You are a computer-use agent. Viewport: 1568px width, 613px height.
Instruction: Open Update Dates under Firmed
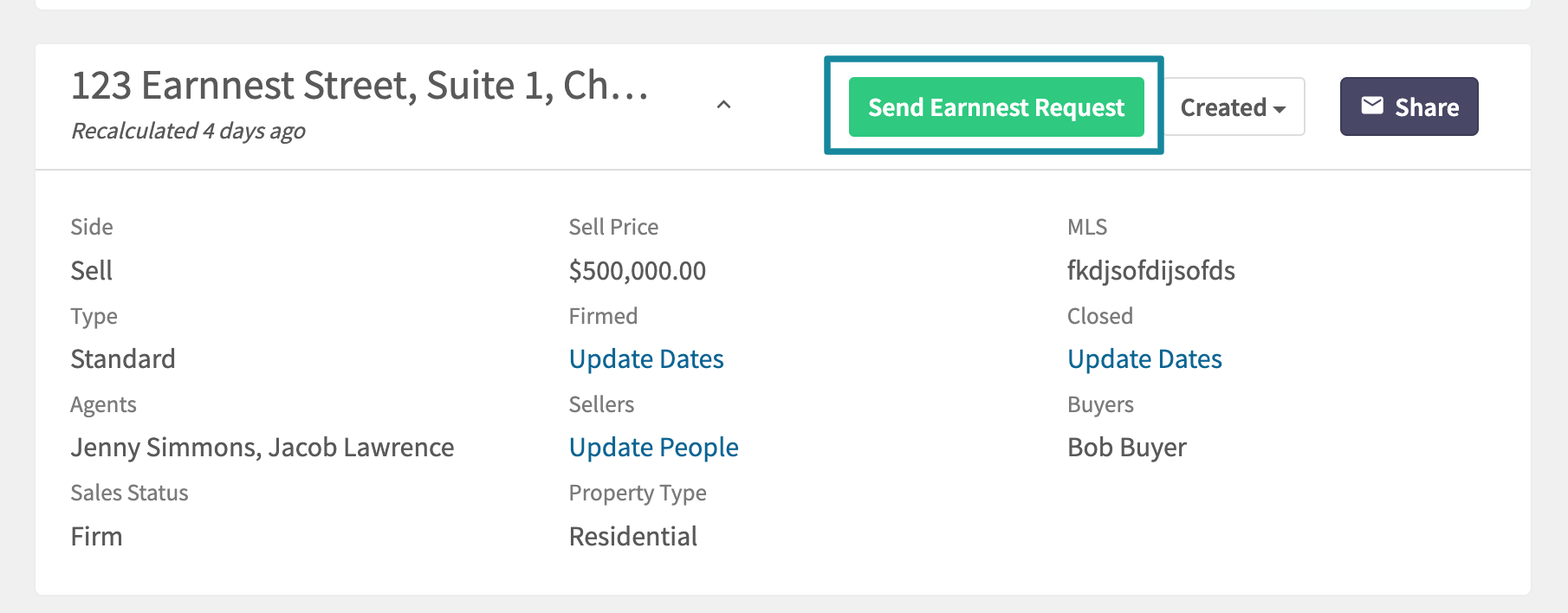pos(646,359)
